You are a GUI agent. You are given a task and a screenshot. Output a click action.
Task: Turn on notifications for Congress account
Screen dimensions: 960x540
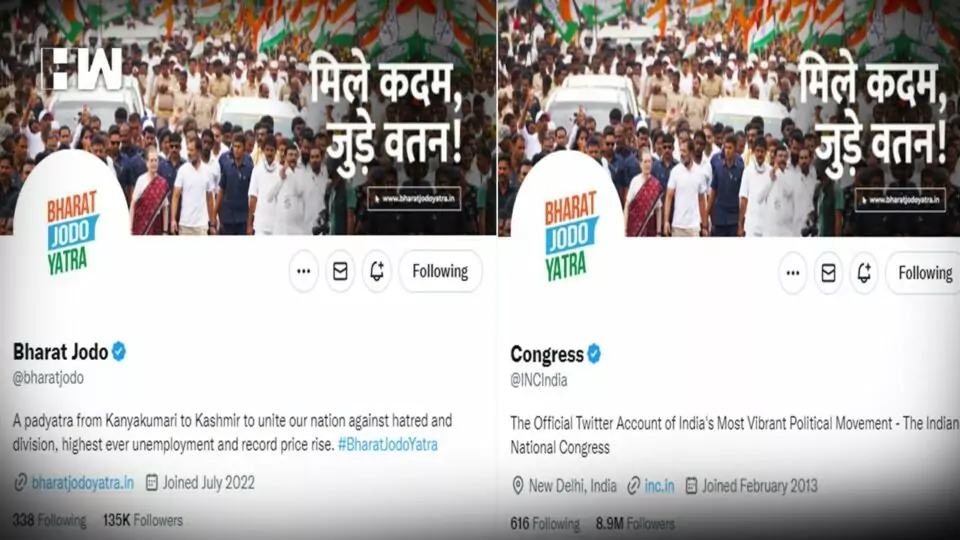click(x=864, y=273)
